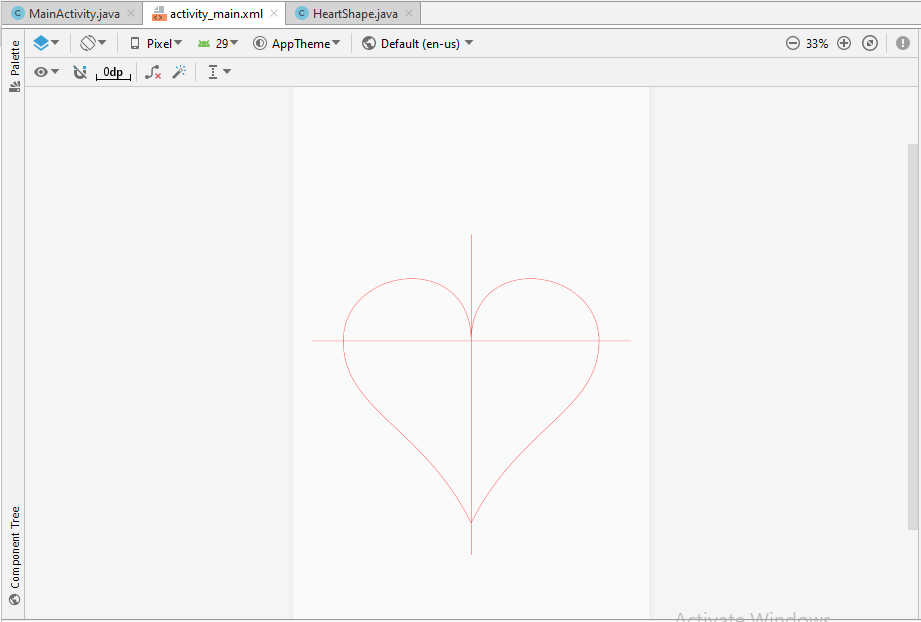Click the infer constraints magic wand
Image resolution: width=921 pixels, height=622 pixels.
[179, 72]
